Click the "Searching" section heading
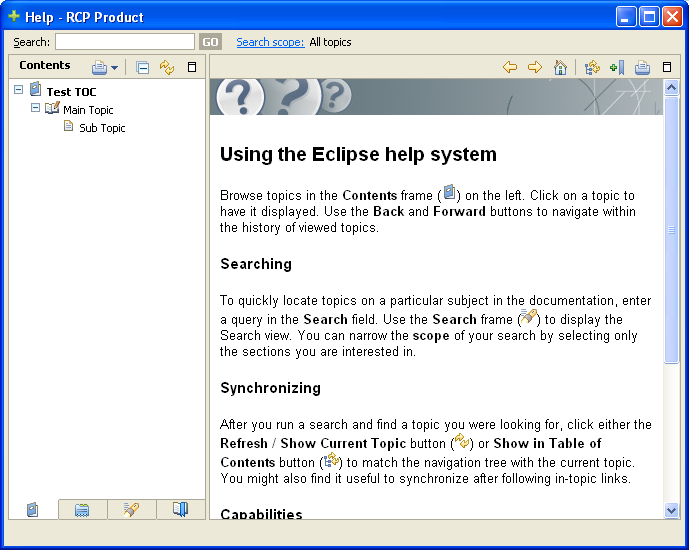Screen dimensions: 689x550 [256, 264]
